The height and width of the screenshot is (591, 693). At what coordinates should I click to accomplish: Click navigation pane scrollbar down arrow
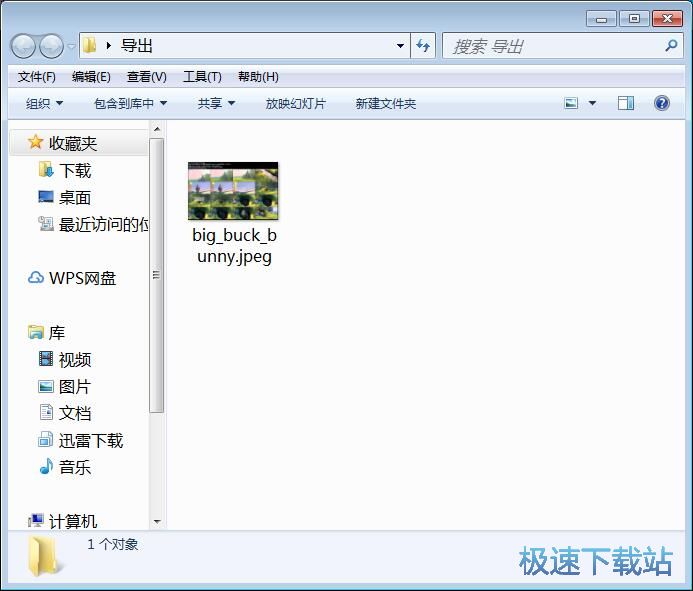156,522
